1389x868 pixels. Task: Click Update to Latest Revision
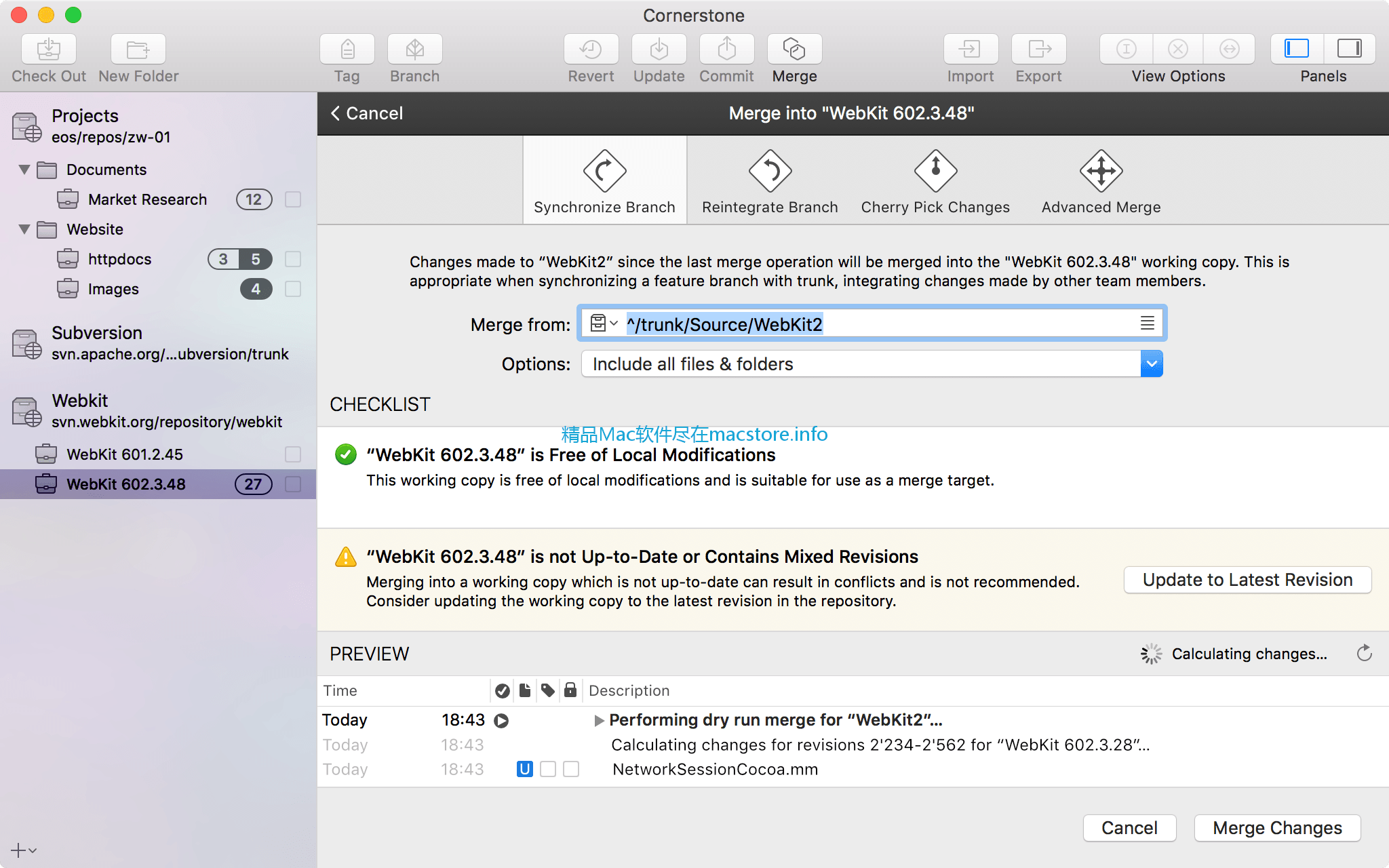point(1247,580)
